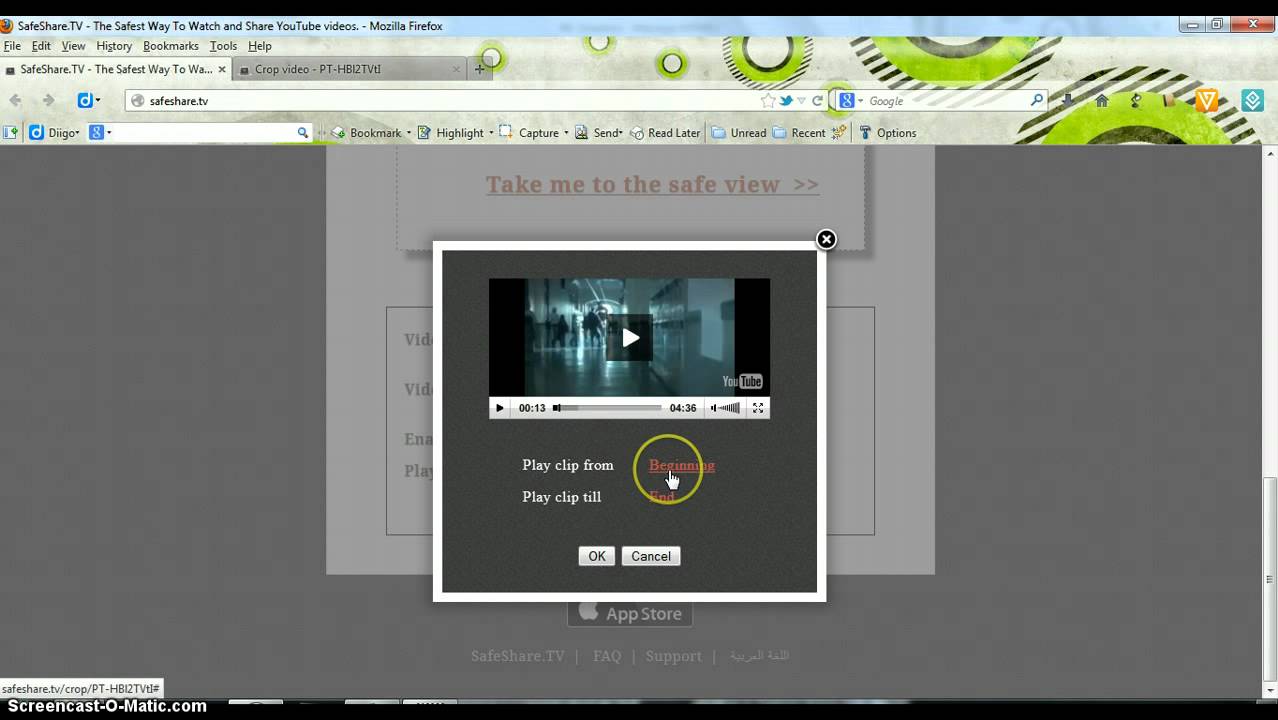Confirm crop with OK button
This screenshot has width=1278, height=720.
coord(597,556)
